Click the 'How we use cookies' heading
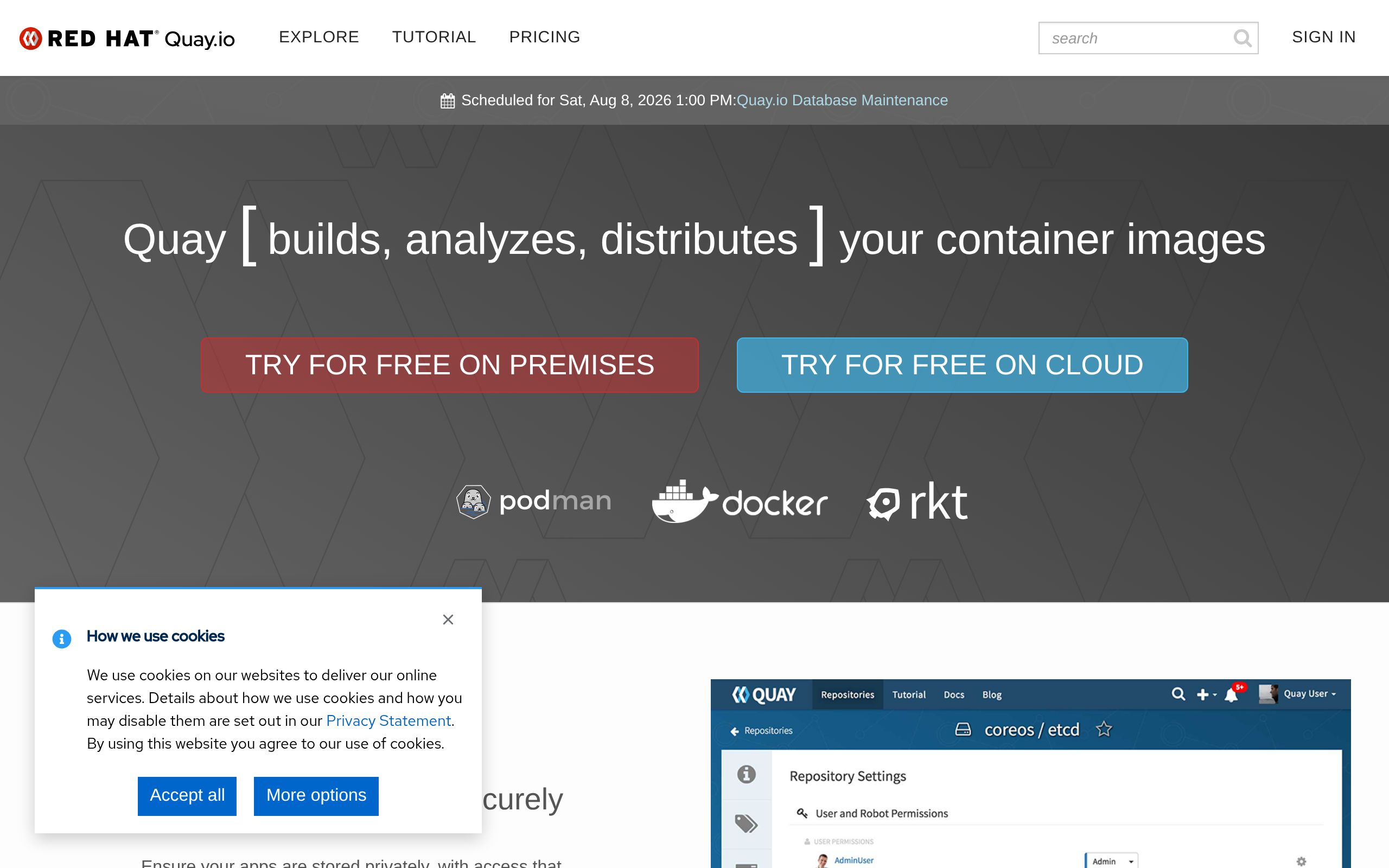 156,636
